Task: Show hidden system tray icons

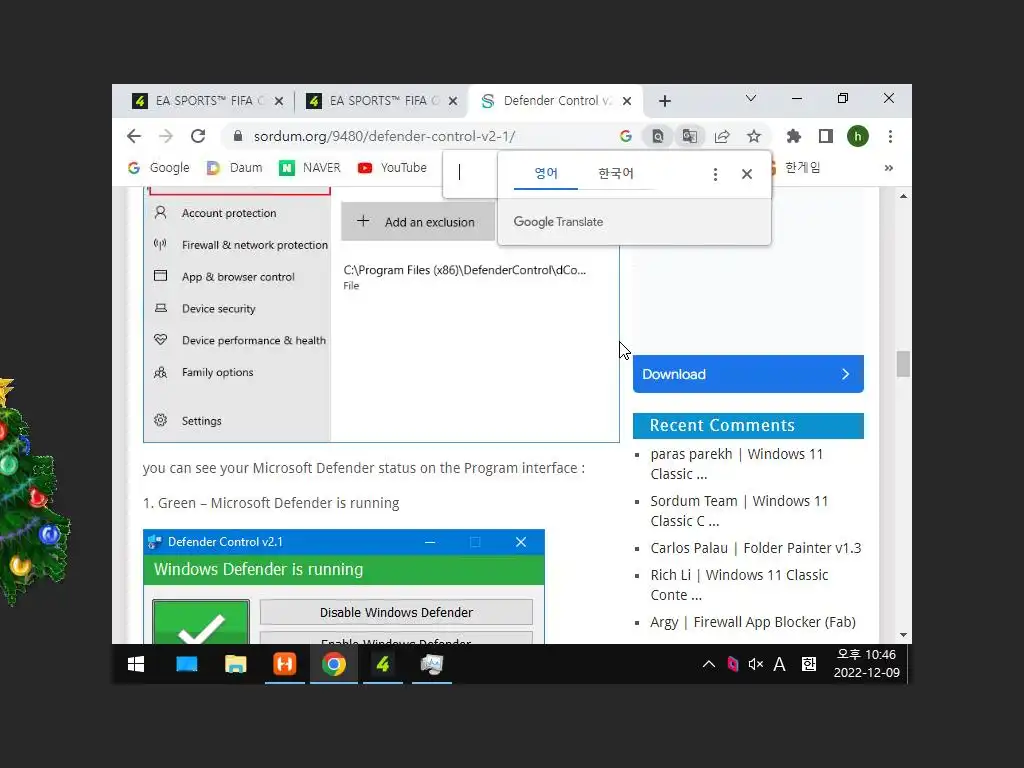Action: coord(709,664)
